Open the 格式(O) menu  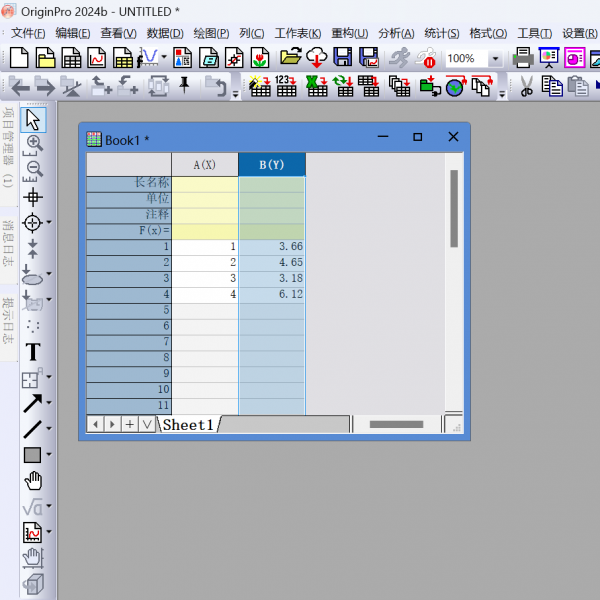click(488, 34)
